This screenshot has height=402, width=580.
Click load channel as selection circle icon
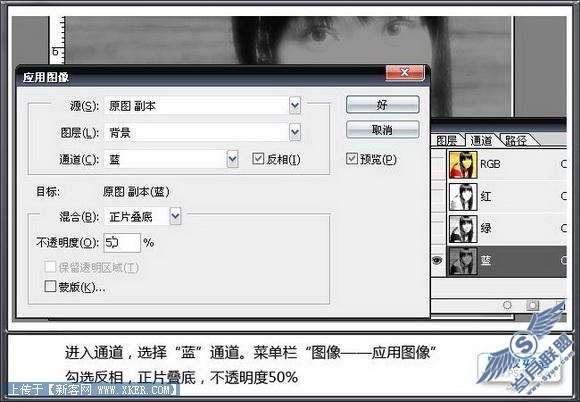coord(507,305)
